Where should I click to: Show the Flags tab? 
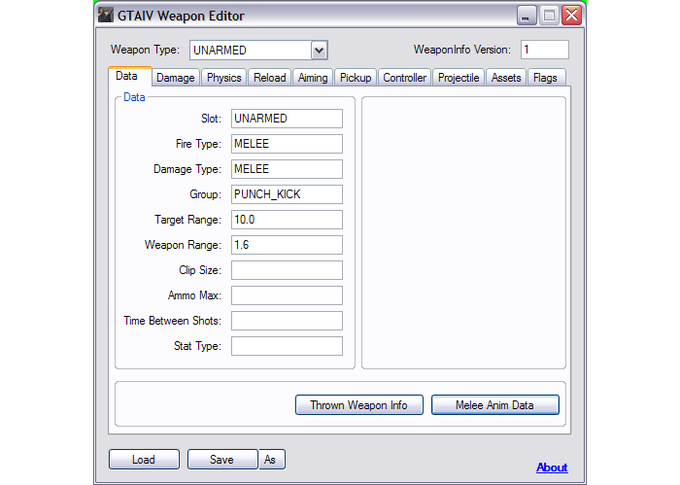pyautogui.click(x=546, y=78)
